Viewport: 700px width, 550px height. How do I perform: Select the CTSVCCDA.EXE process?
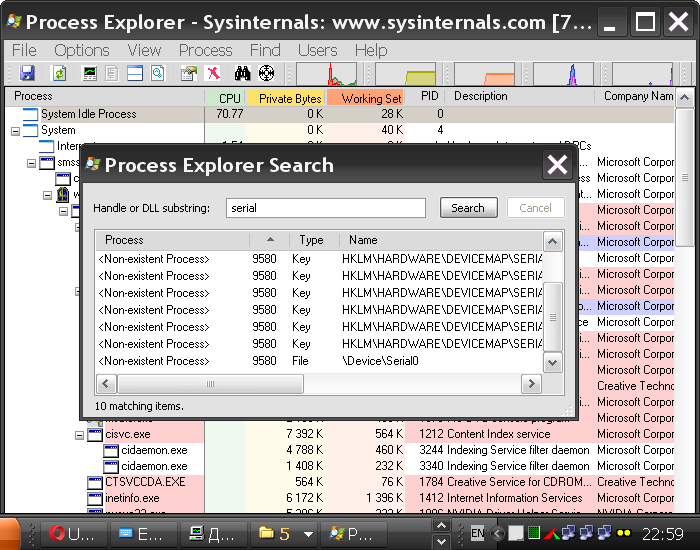145,482
